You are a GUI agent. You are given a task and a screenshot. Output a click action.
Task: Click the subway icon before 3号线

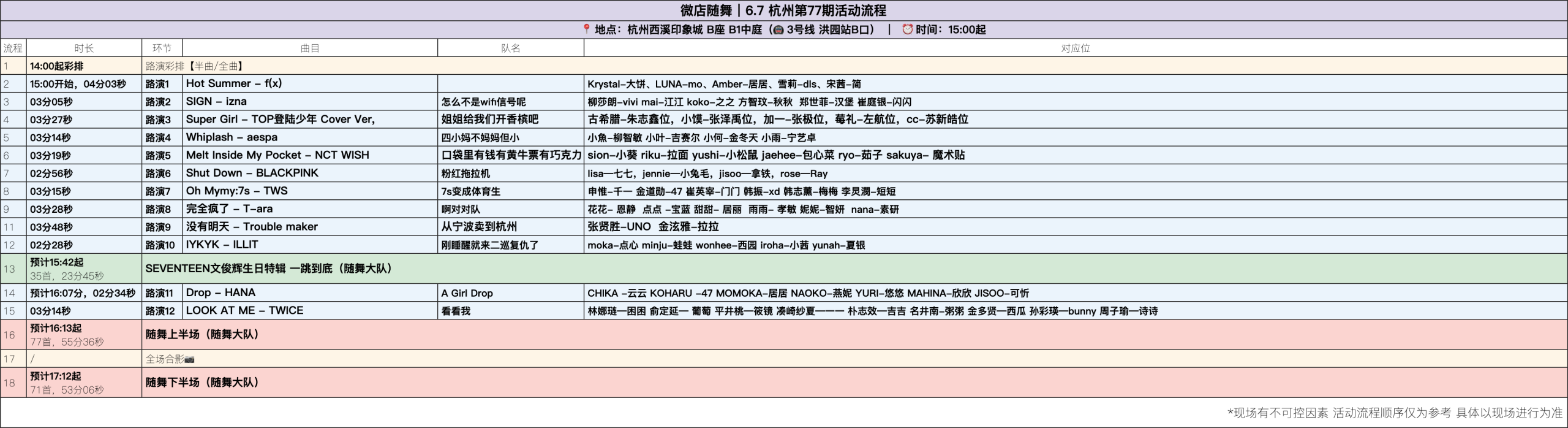pyautogui.click(x=778, y=29)
